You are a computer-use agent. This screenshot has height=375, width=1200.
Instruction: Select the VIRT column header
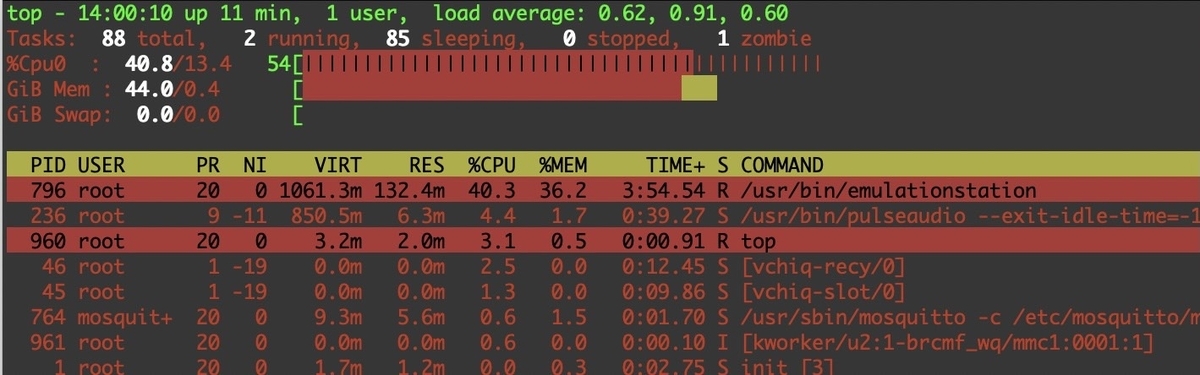[339, 164]
